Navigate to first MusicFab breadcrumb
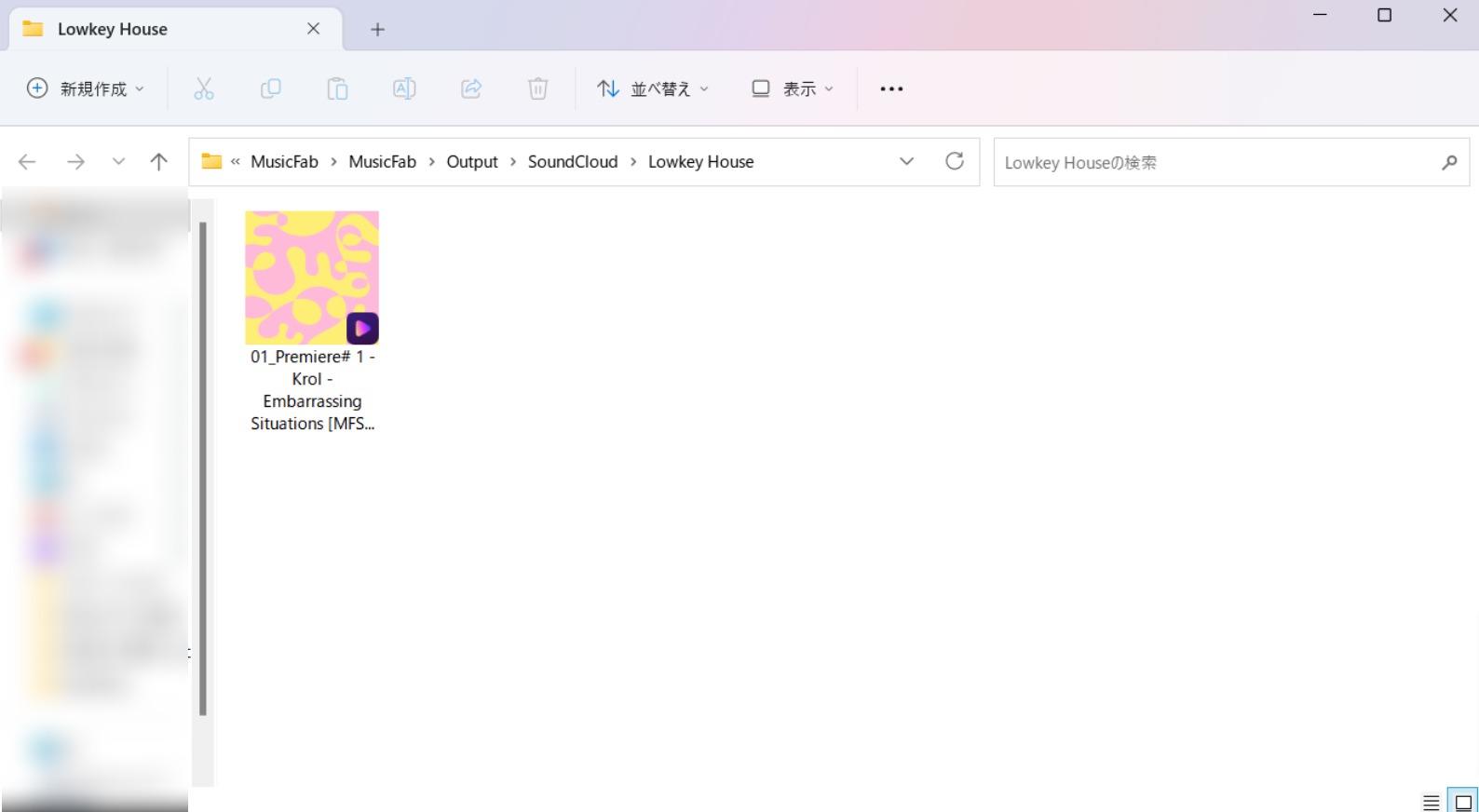 pyautogui.click(x=284, y=161)
